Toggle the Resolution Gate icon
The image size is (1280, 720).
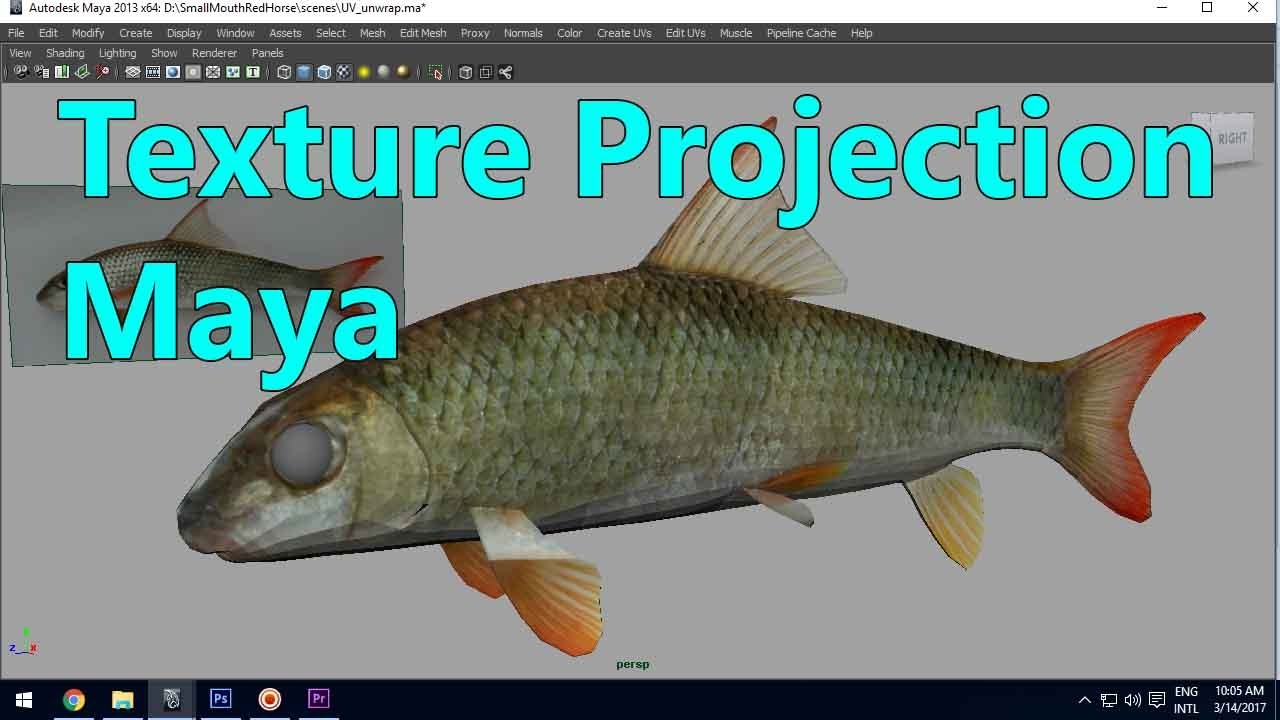tap(173, 72)
